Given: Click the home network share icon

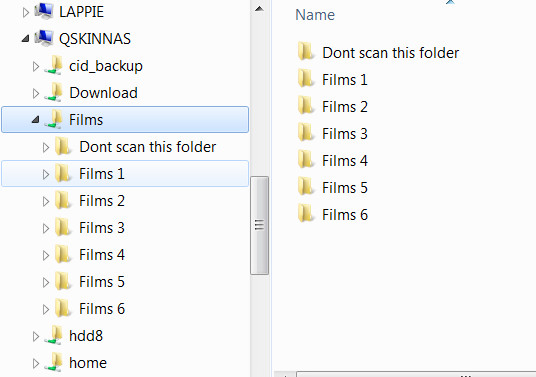Looking at the screenshot, I should tap(53, 362).
